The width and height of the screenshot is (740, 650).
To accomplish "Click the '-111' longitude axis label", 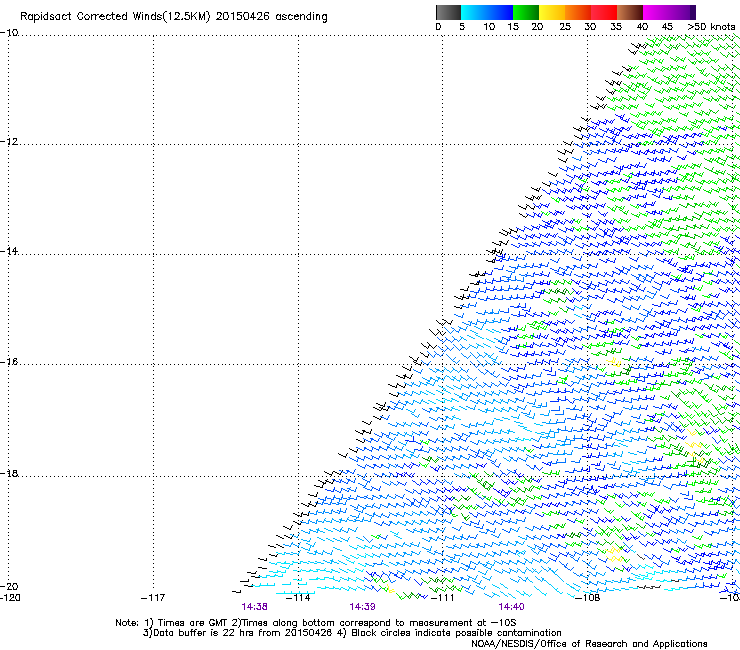I will [442, 598].
